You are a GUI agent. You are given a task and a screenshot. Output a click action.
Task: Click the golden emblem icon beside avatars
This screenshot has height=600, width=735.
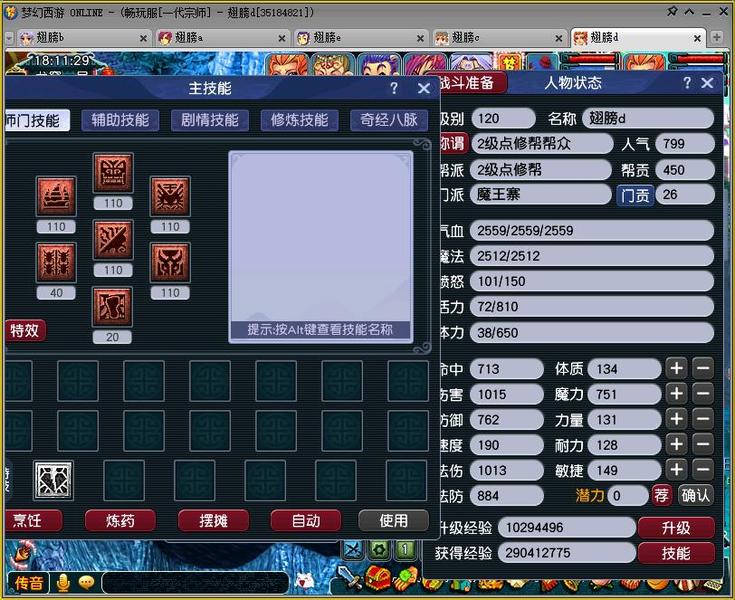510,63
